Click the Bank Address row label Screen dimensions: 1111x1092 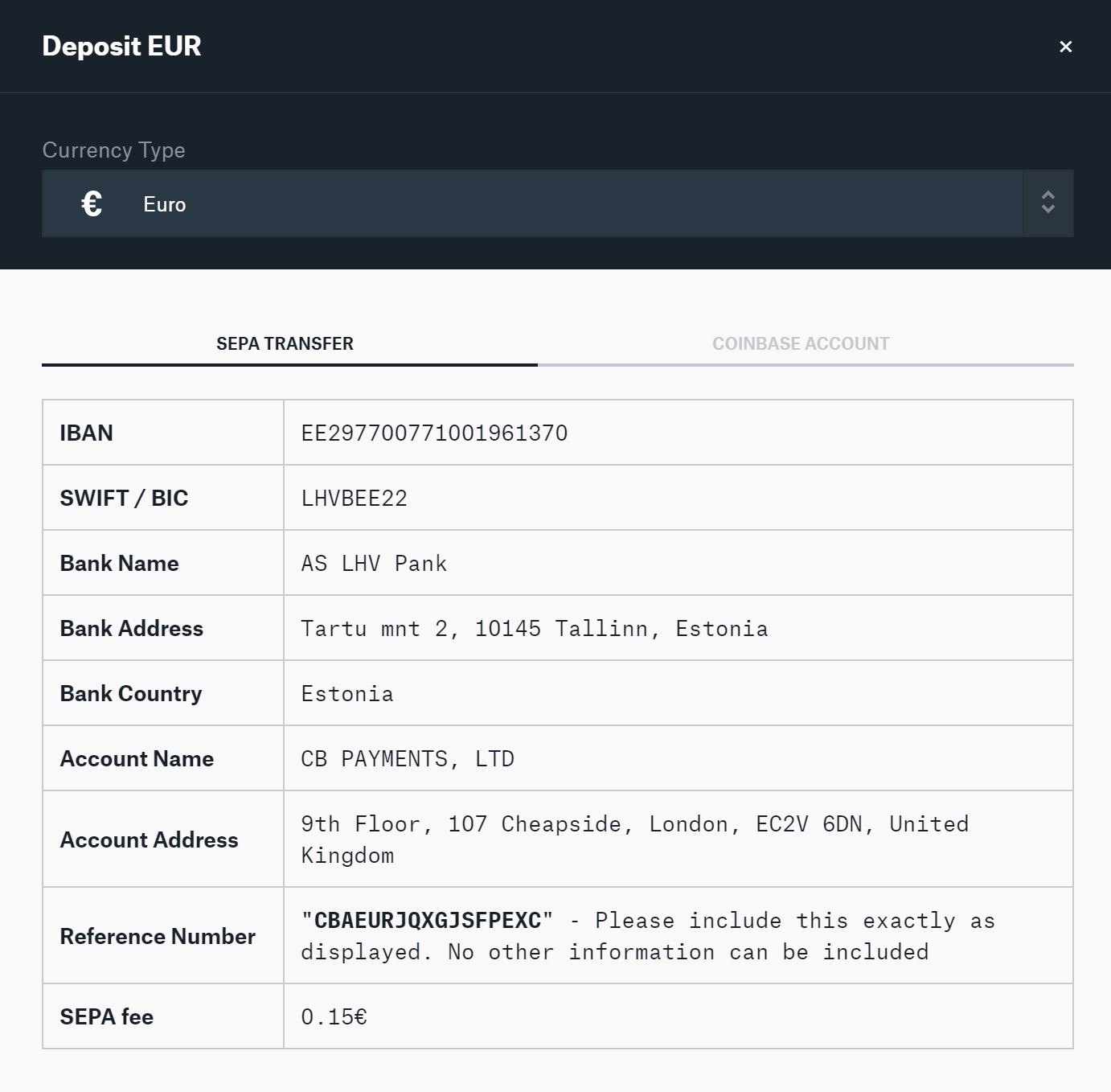(131, 629)
